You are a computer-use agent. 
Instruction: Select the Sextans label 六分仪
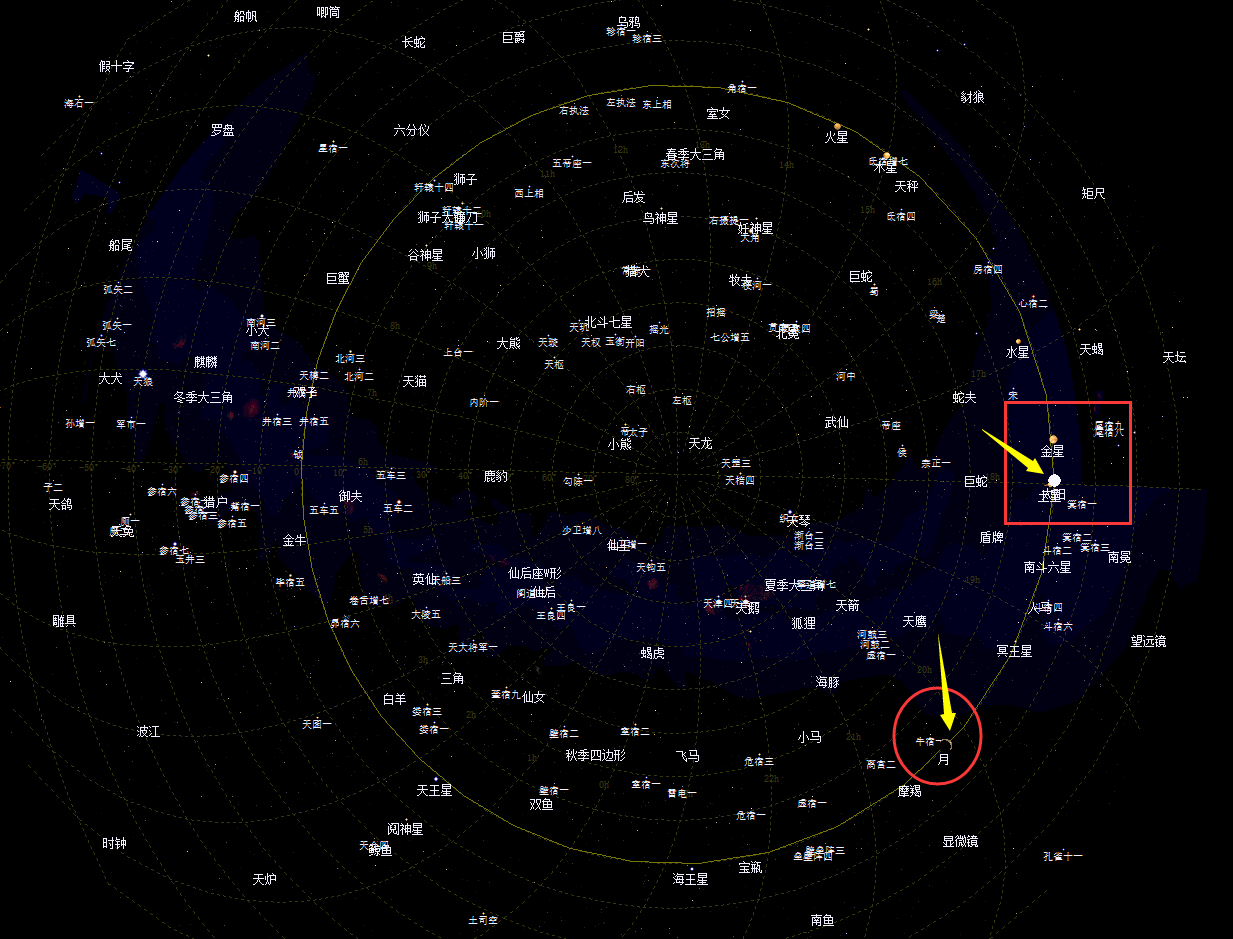(x=411, y=130)
